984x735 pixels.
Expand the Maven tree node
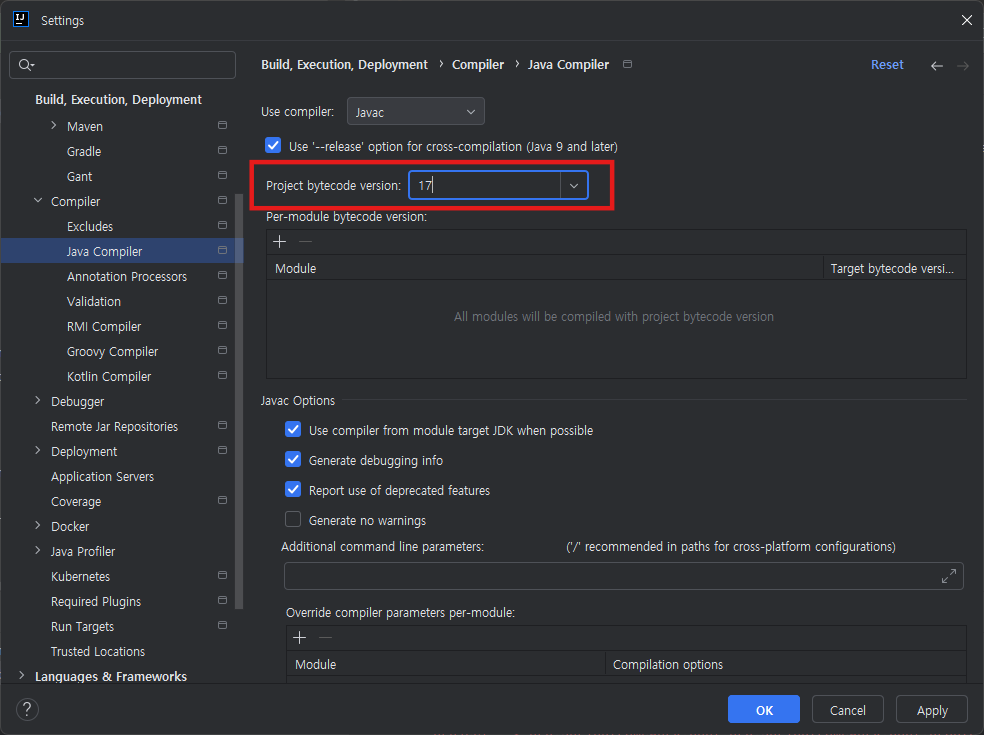click(53, 126)
